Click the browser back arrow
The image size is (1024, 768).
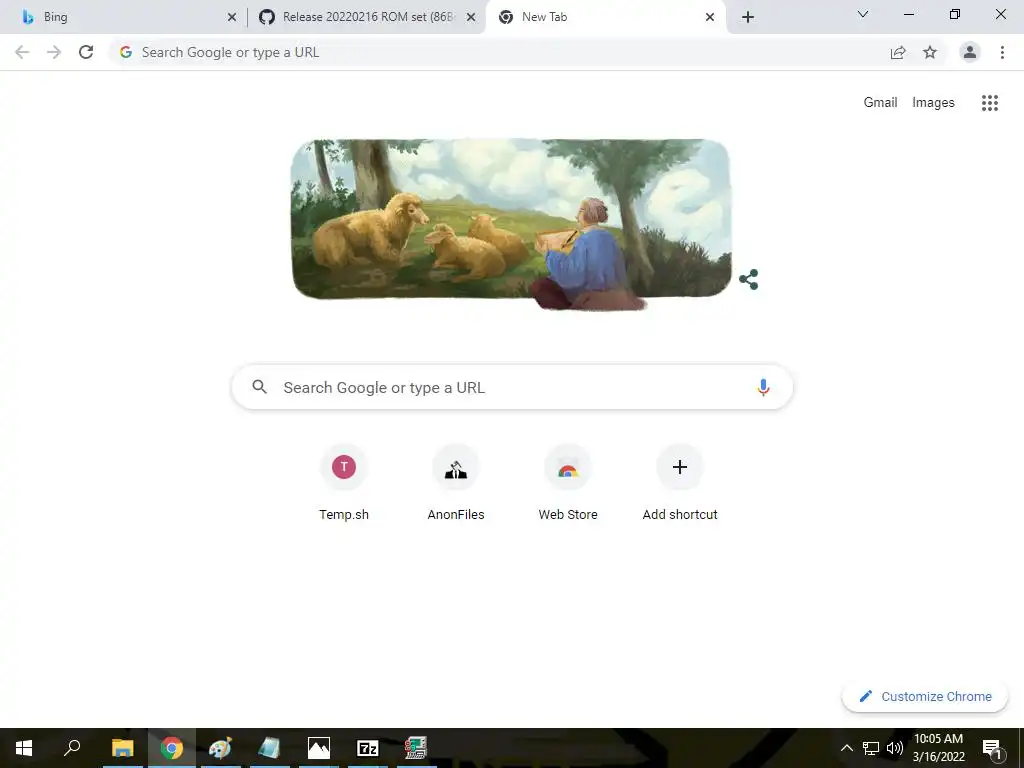click(22, 52)
